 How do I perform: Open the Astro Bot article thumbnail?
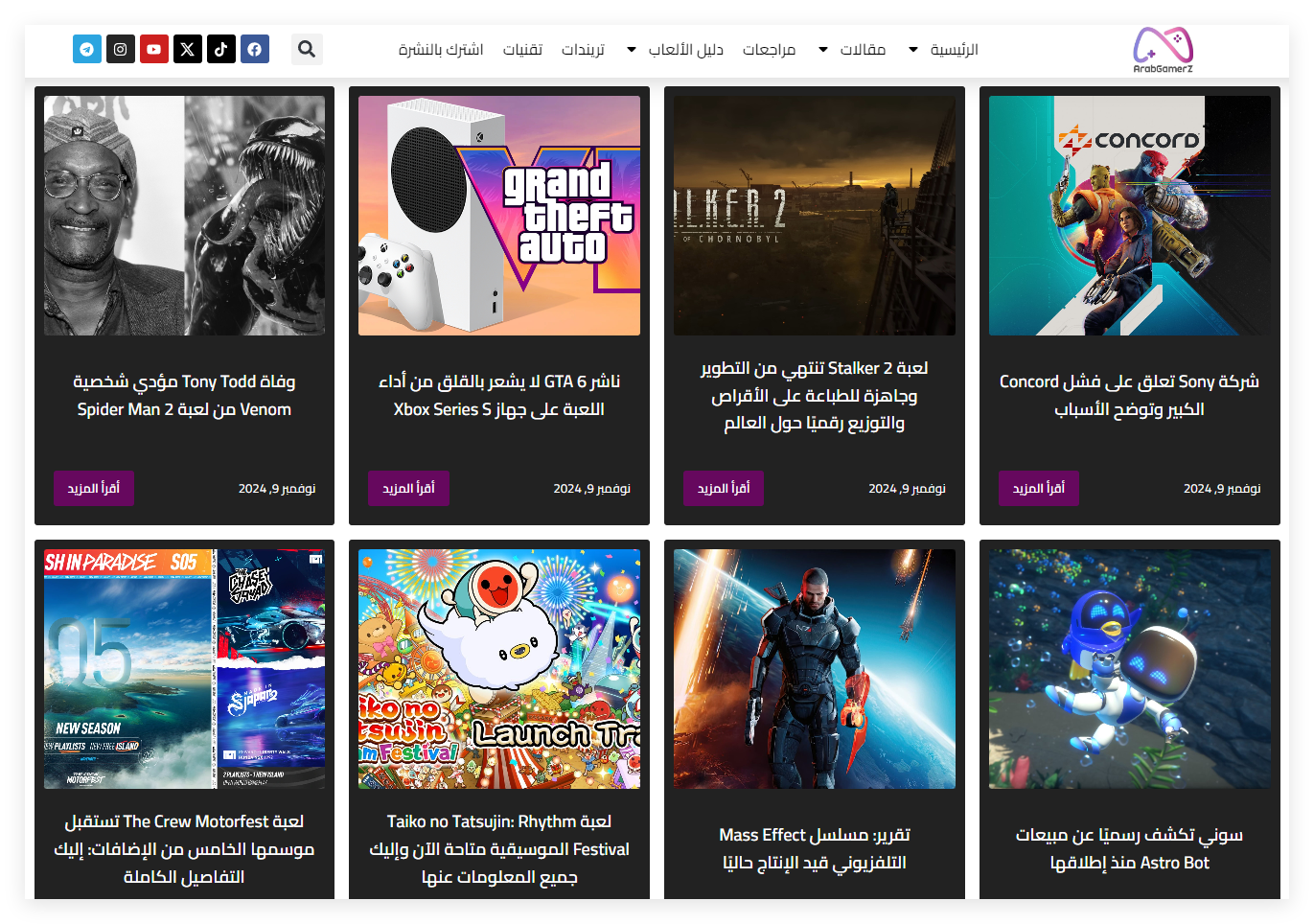tap(1129, 669)
